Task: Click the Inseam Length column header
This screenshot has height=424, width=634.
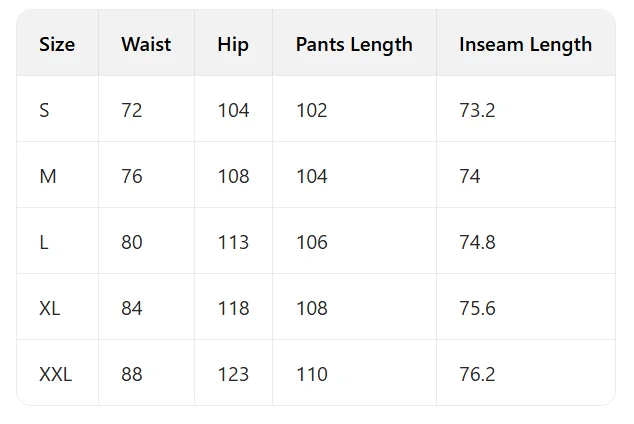Action: tap(526, 44)
